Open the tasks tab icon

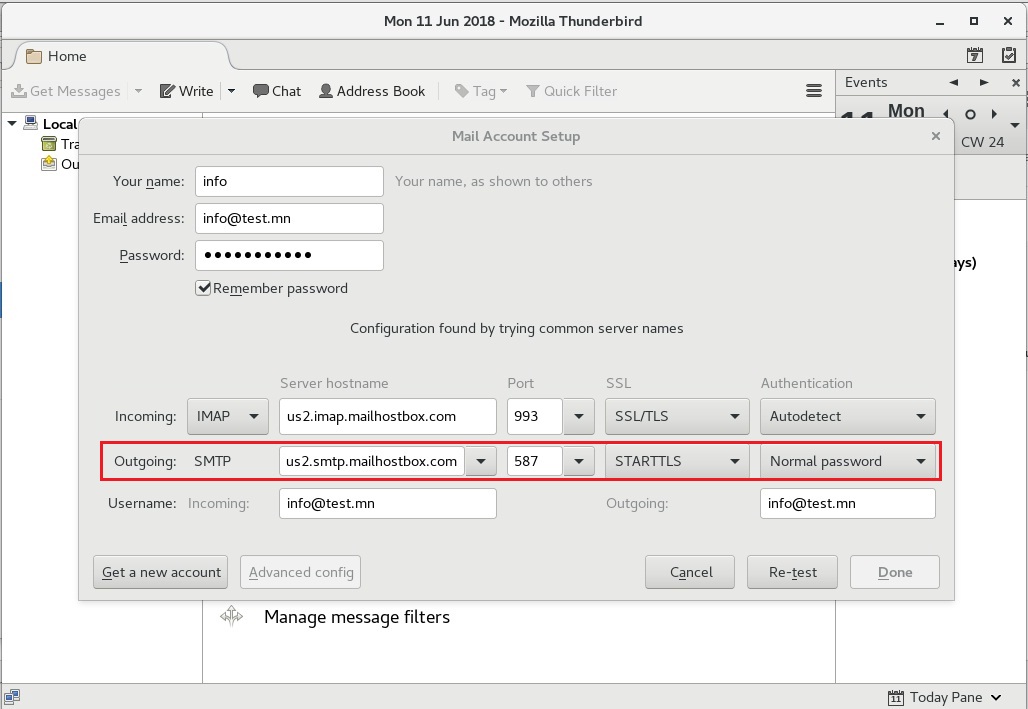pos(1009,55)
